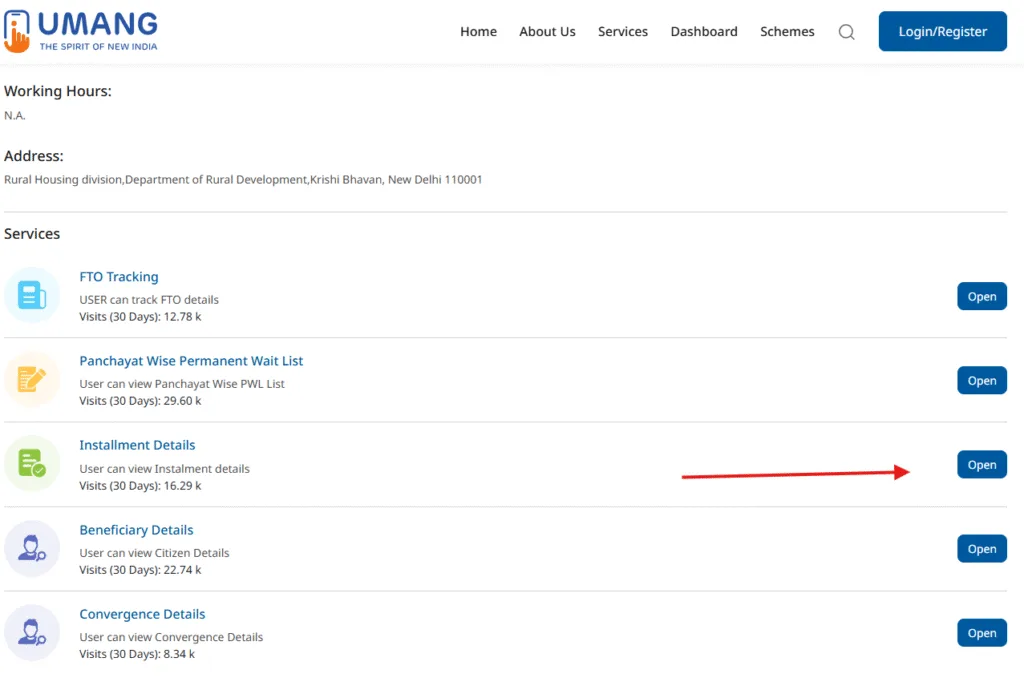Click the Installment Details service icon
1024x698 pixels.
(32, 464)
